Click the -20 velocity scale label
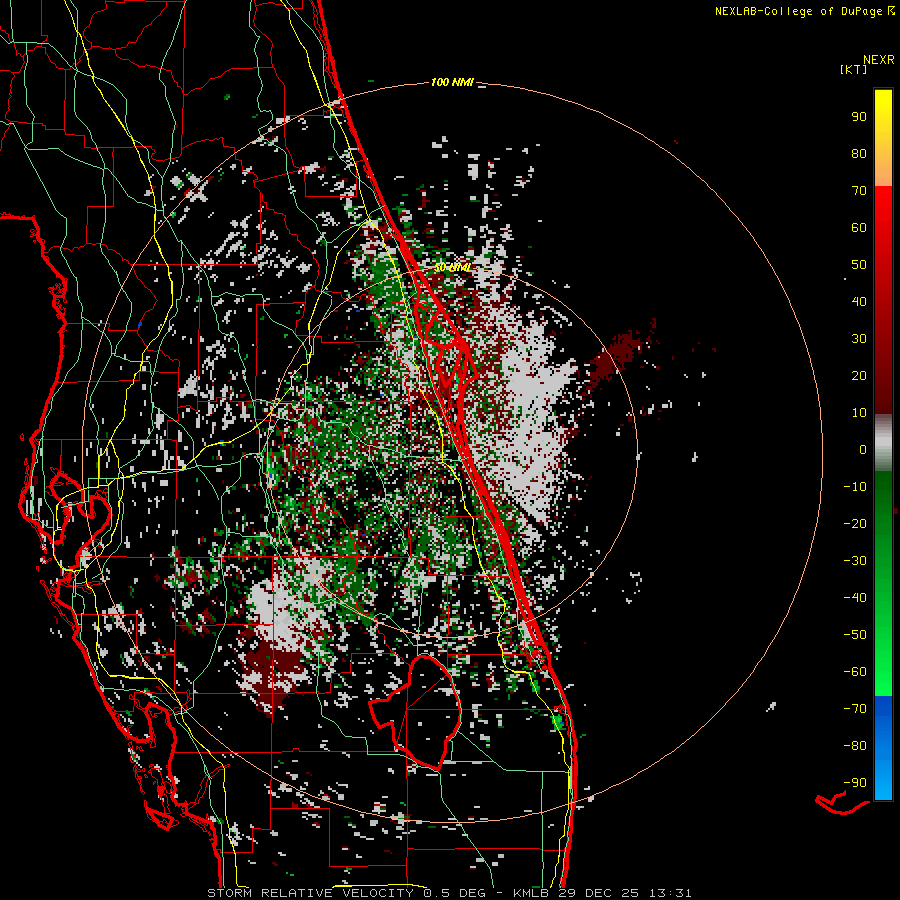 [855, 524]
